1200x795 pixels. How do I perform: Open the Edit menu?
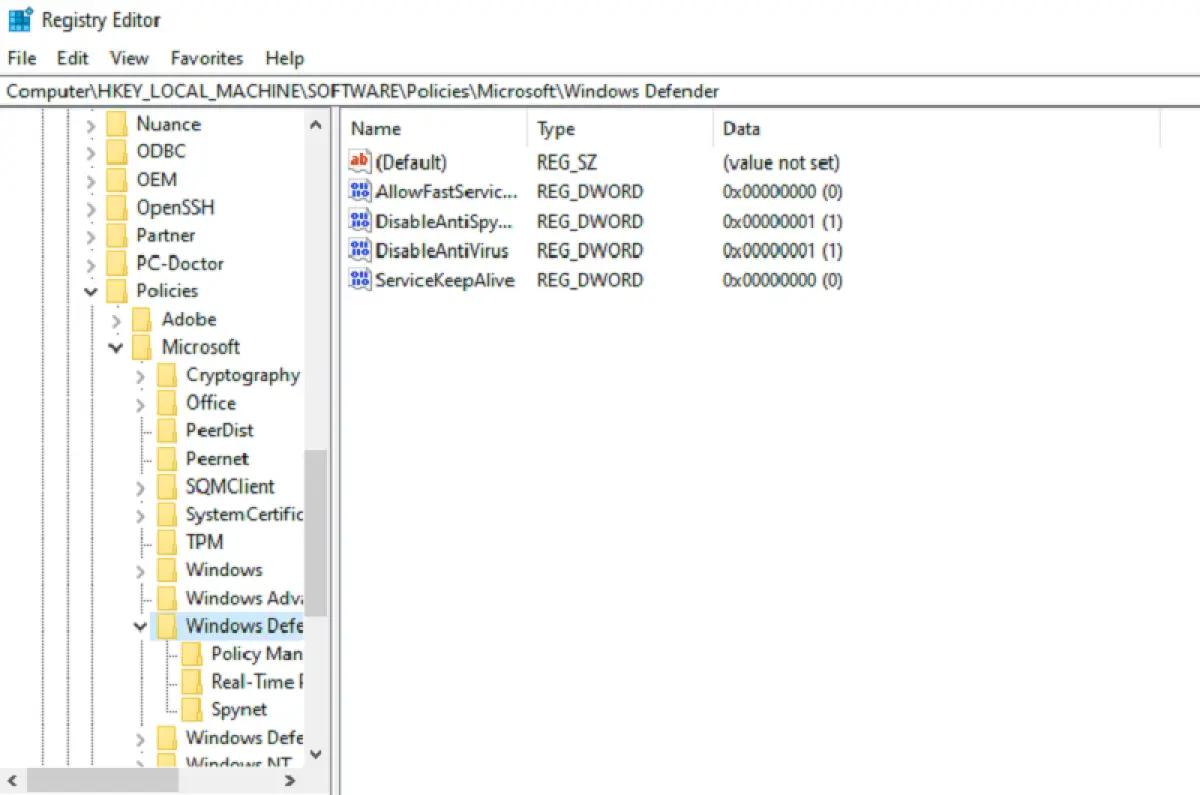[x=72, y=58]
